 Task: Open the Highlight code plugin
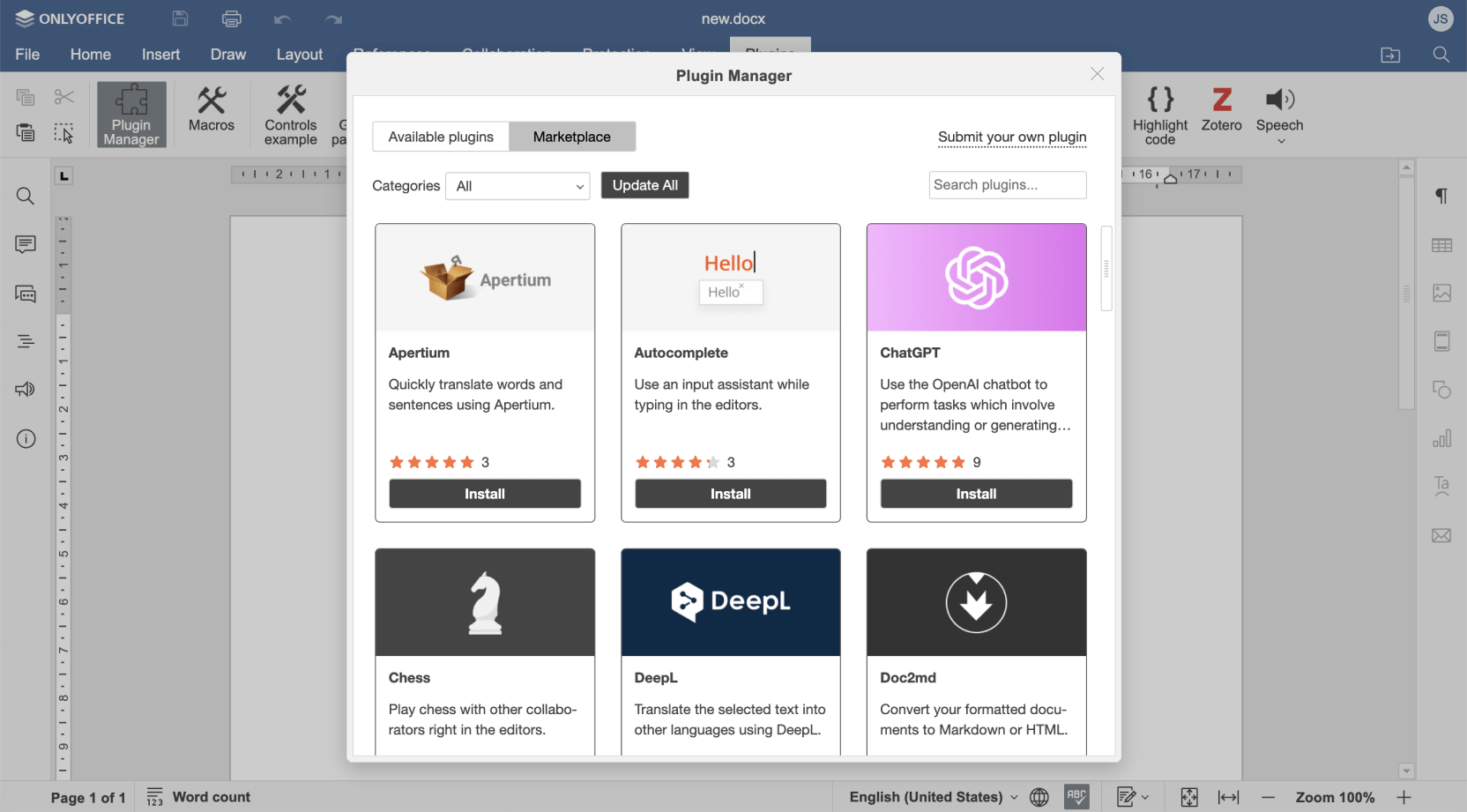click(1159, 113)
